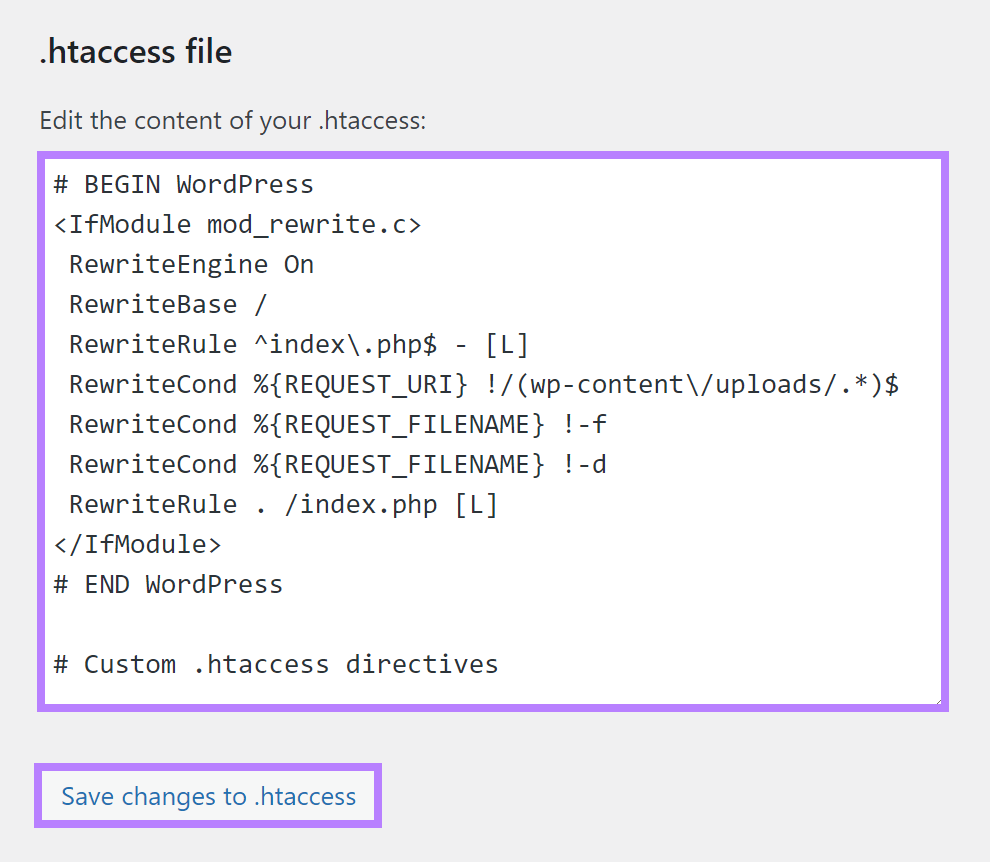Click the 'RewriteRule ^index\.php$ - [L]' line
This screenshot has width=990, height=862.
pos(298,345)
